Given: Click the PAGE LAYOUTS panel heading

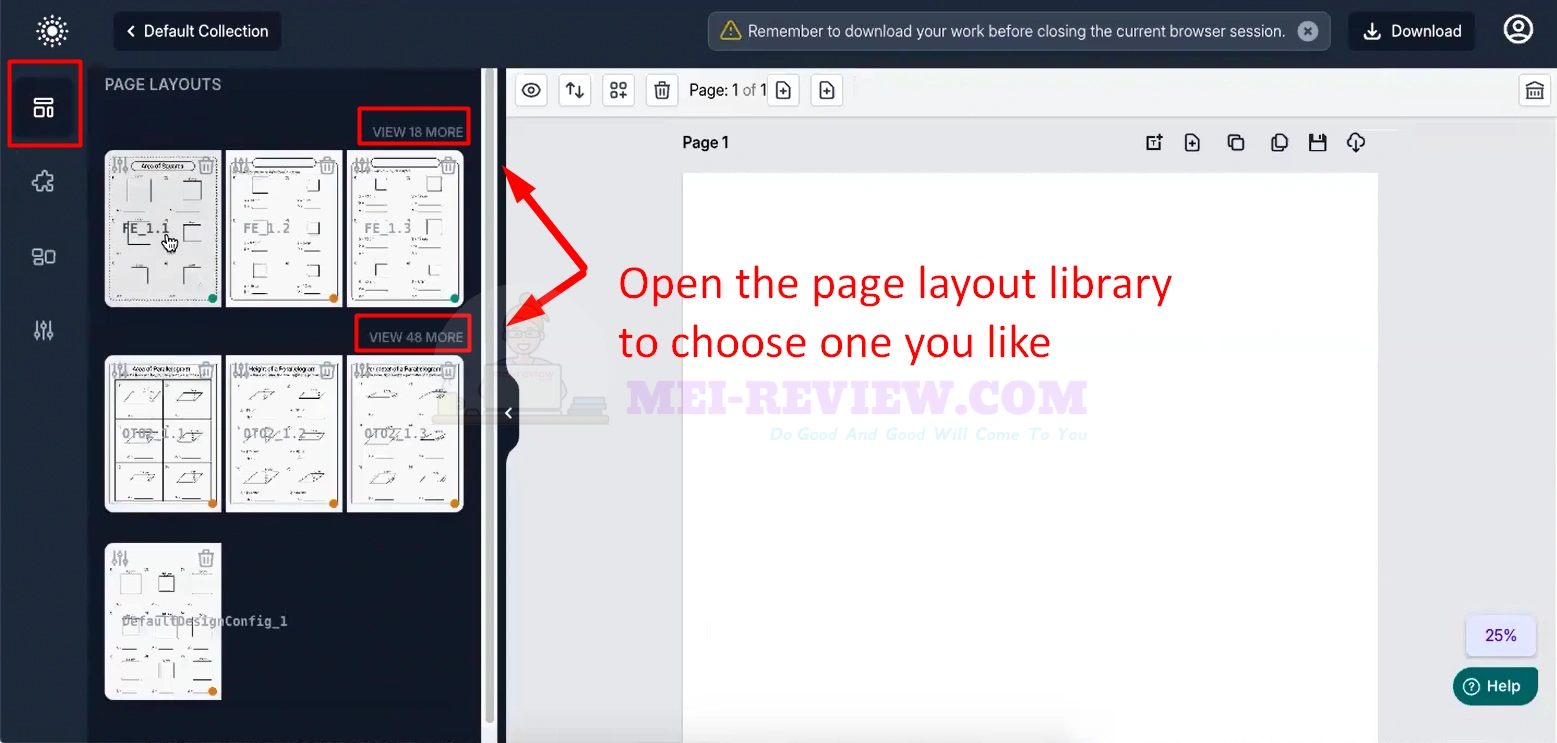Looking at the screenshot, I should pyautogui.click(x=163, y=84).
